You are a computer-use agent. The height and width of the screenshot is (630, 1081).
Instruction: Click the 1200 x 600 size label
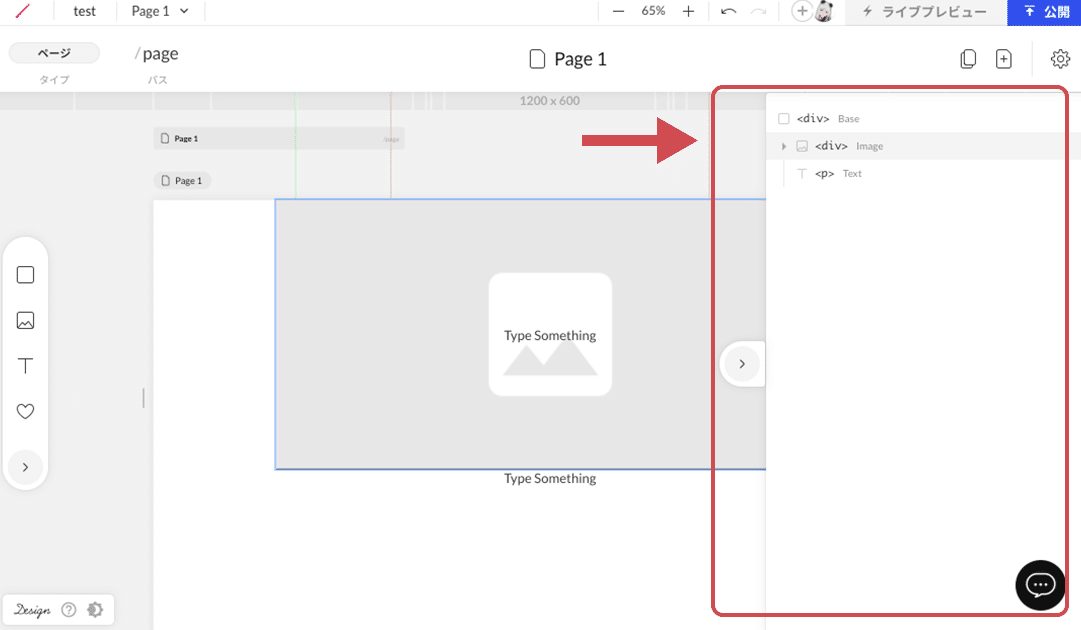click(x=549, y=101)
